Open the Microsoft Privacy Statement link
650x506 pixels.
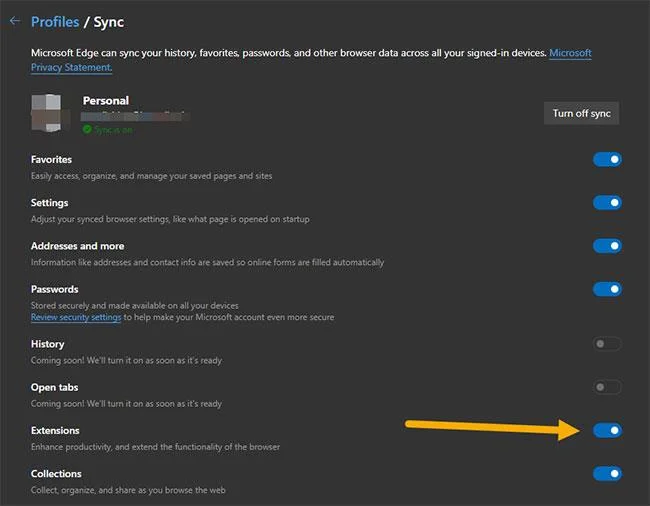point(311,60)
